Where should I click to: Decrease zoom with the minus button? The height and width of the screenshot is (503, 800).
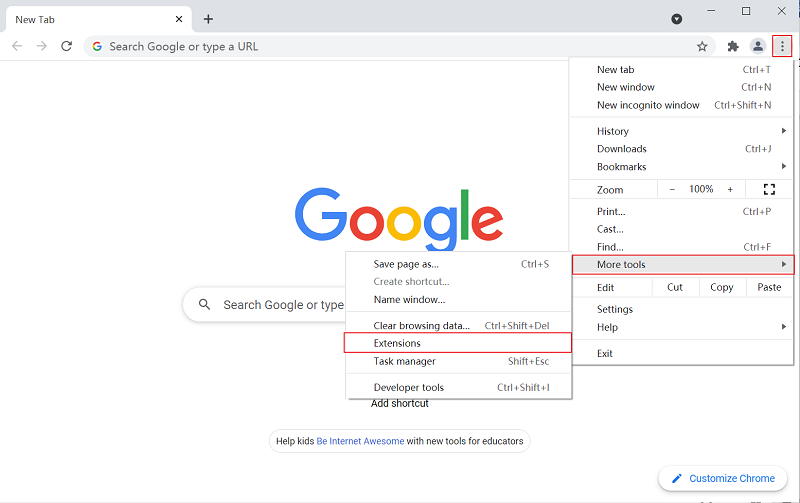pyautogui.click(x=672, y=190)
